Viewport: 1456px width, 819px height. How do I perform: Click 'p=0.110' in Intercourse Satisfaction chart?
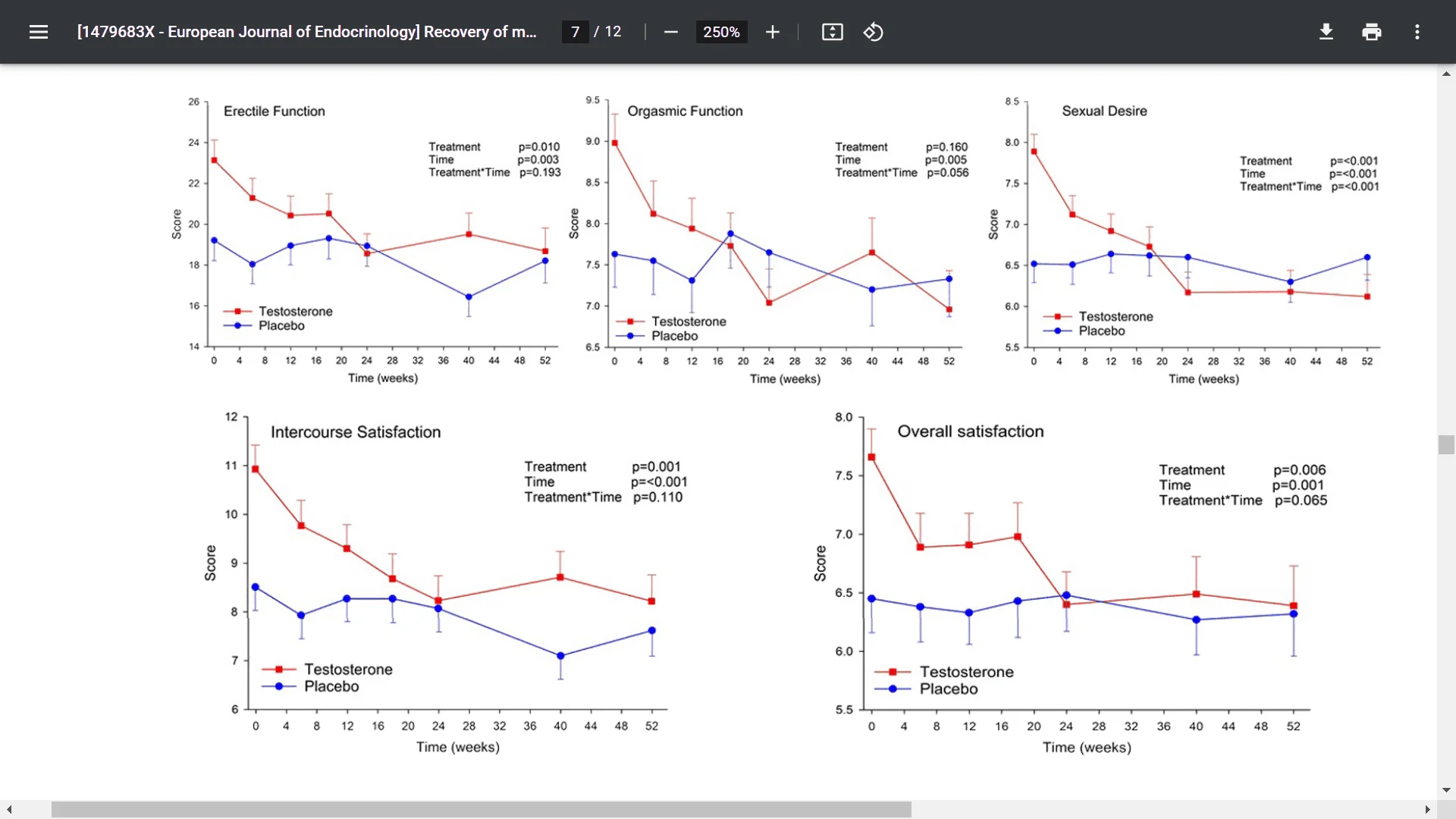657,497
